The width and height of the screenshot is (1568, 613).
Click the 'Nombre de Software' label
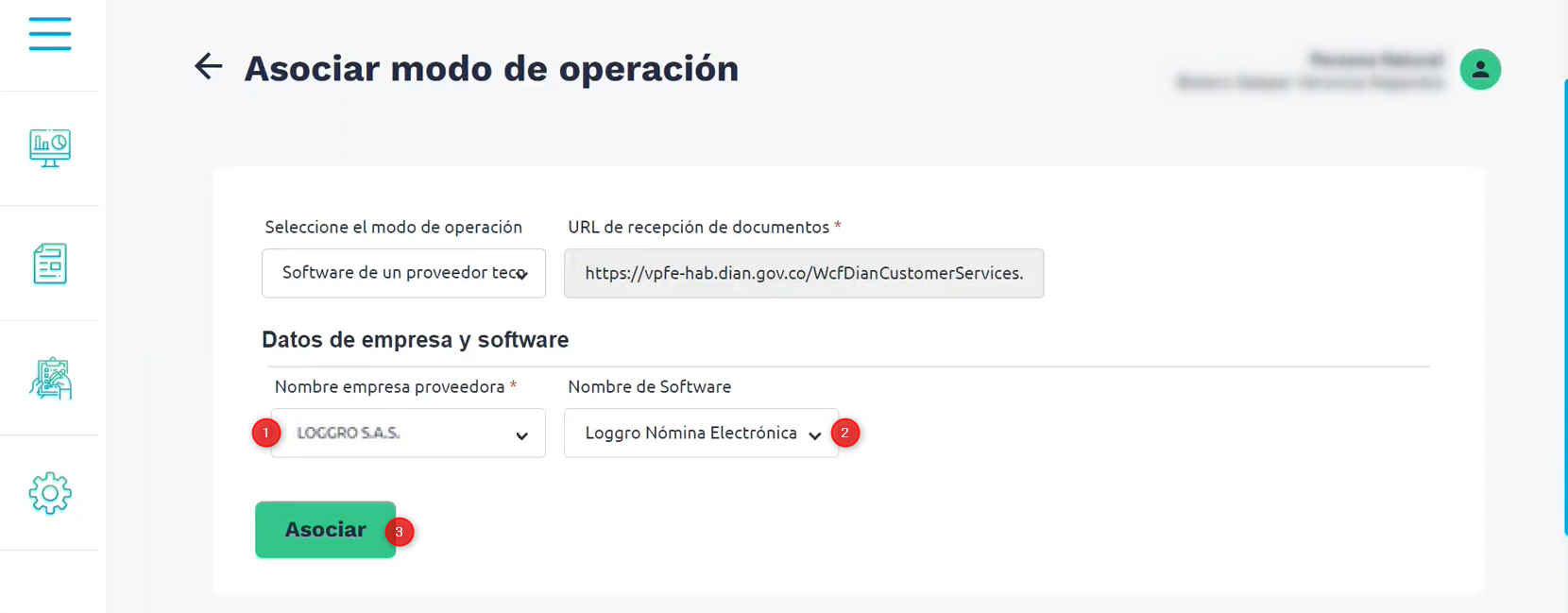(x=649, y=386)
